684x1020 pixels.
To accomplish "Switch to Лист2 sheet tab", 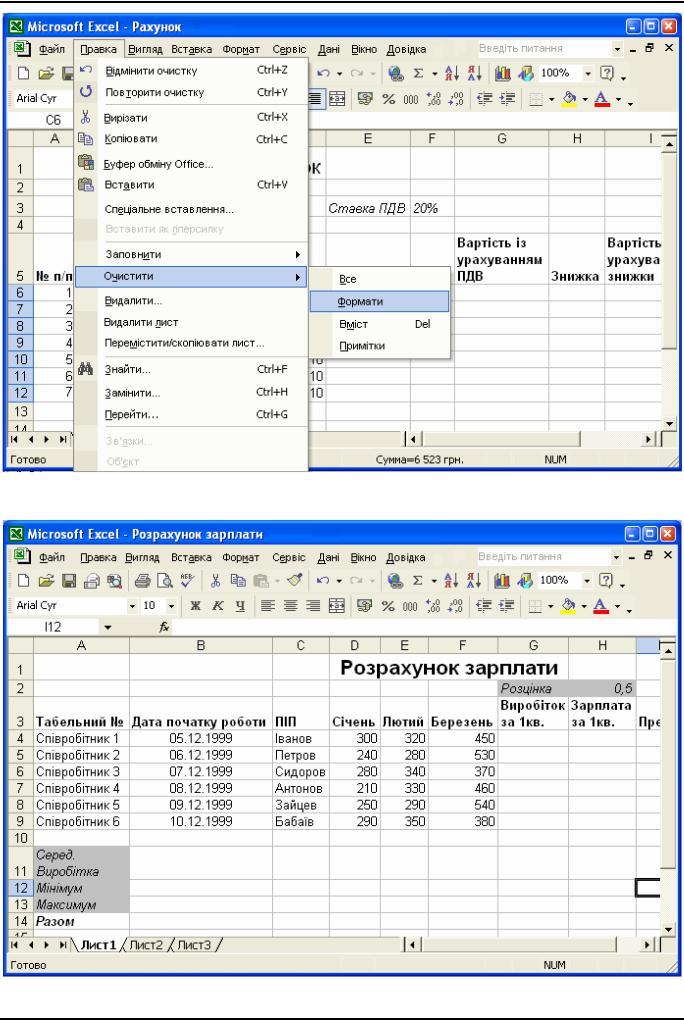I will coord(146,945).
